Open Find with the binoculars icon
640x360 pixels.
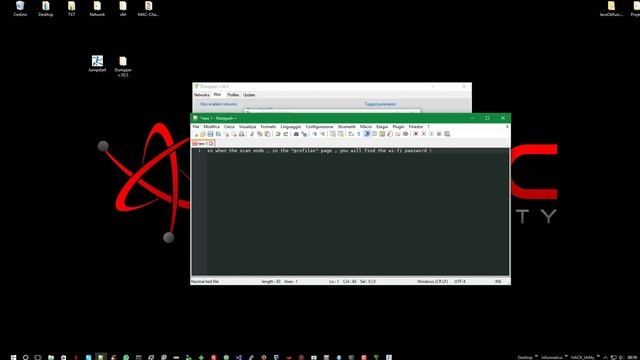click(x=296, y=134)
